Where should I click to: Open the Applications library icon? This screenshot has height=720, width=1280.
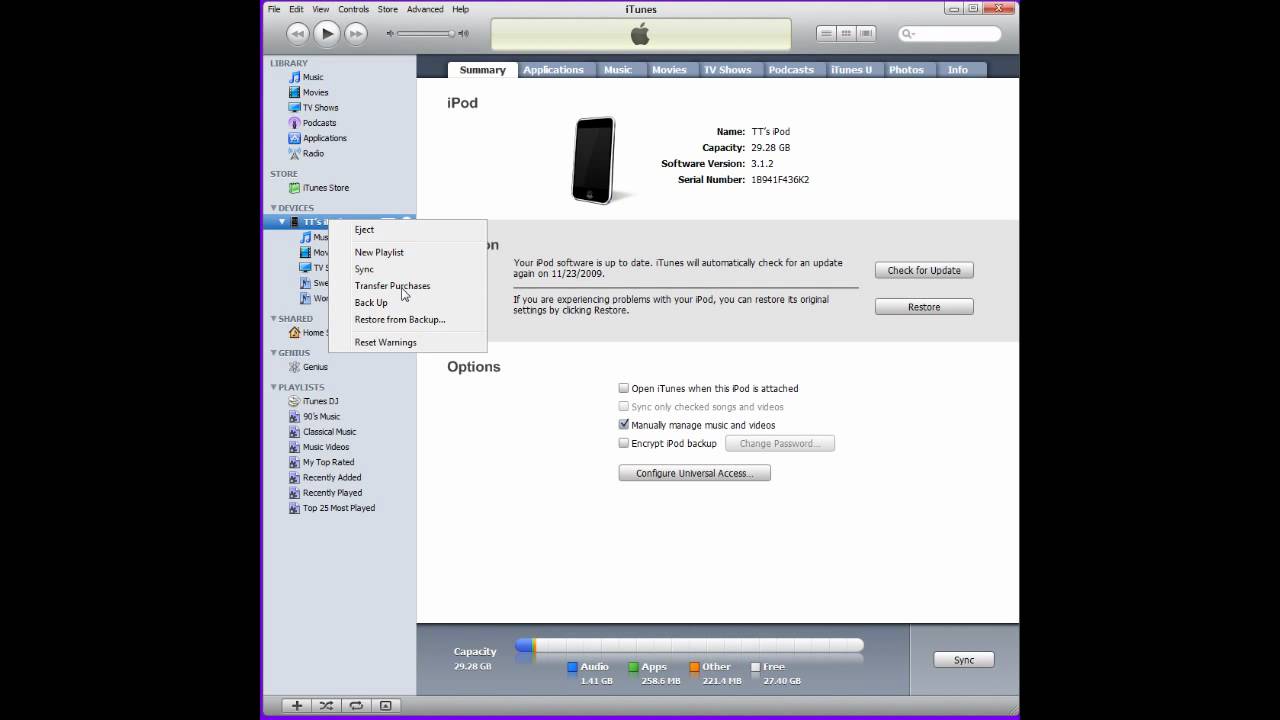(x=294, y=138)
